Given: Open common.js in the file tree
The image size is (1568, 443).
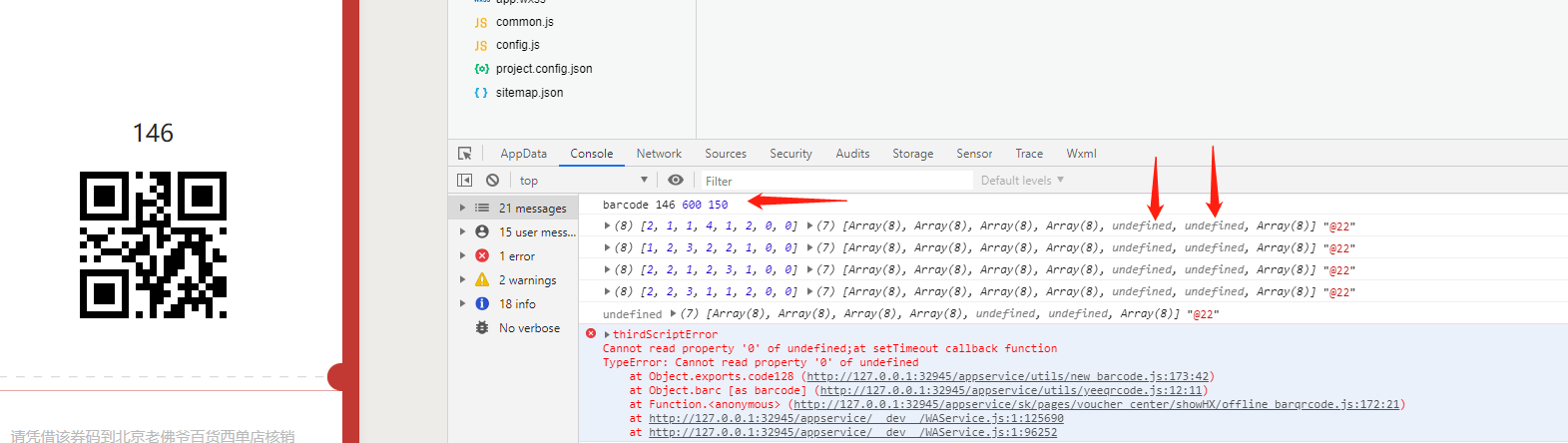Looking at the screenshot, I should 524,22.
